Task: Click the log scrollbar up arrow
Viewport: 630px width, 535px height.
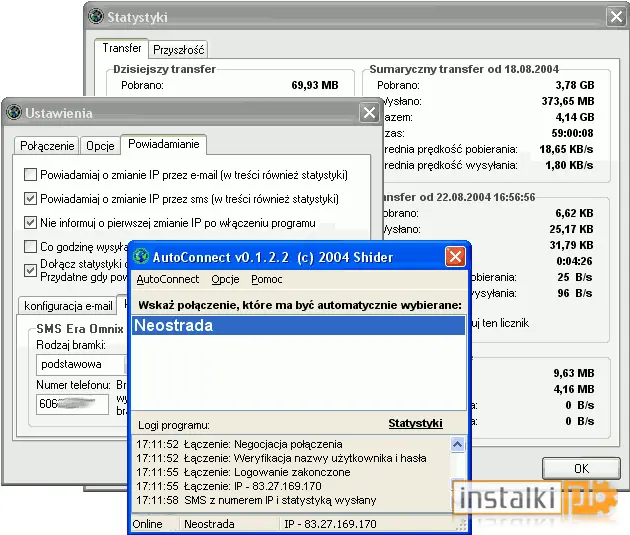Action: pyautogui.click(x=457, y=445)
